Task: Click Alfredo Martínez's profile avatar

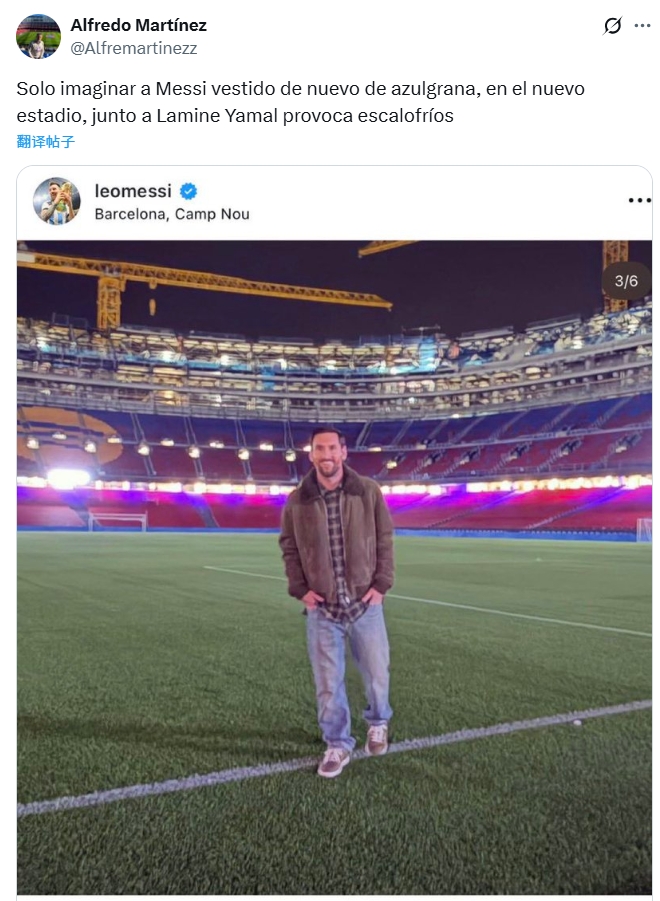Action: coord(38,36)
